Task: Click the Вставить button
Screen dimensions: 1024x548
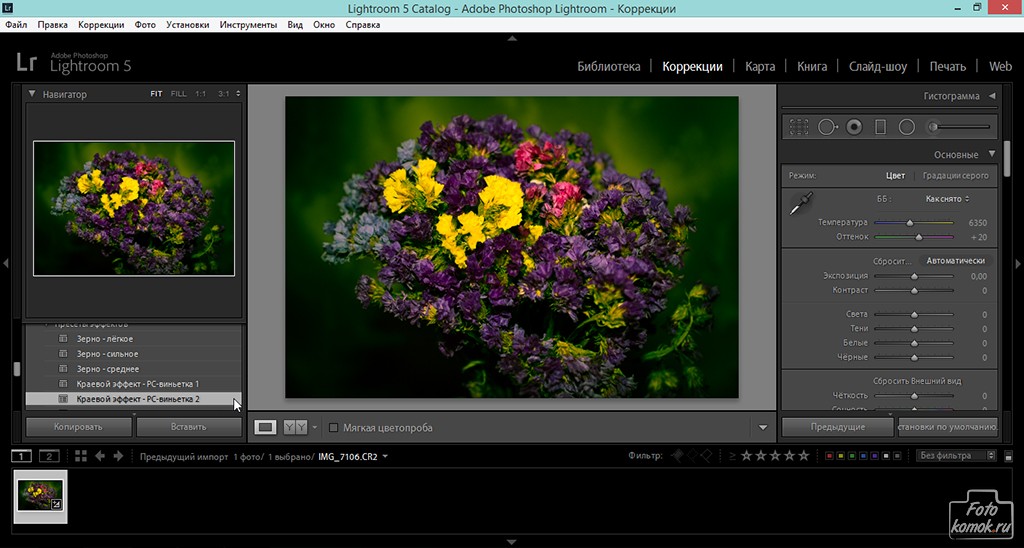Action: (189, 427)
